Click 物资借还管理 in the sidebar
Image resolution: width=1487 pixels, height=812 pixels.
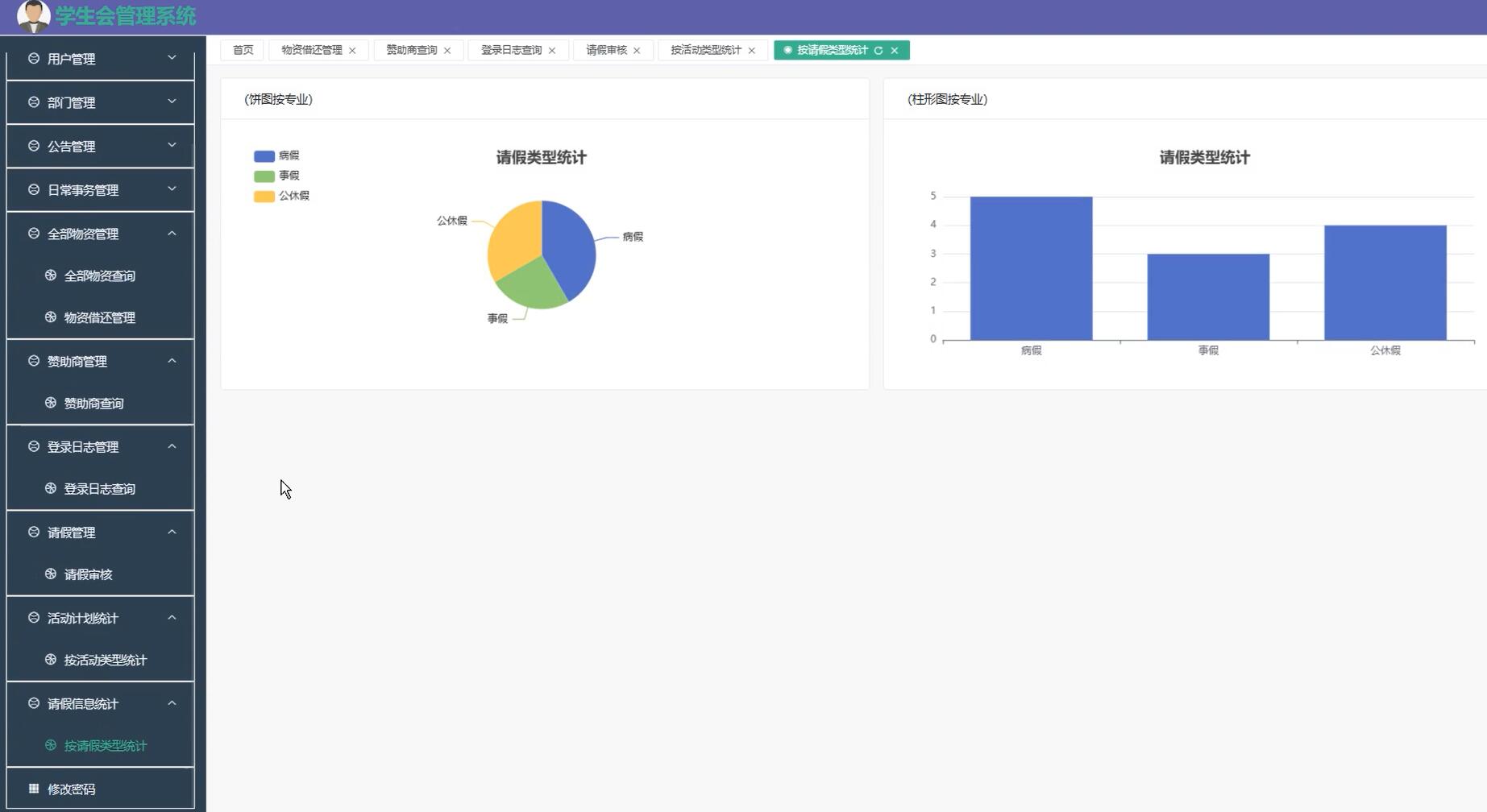click(x=99, y=317)
